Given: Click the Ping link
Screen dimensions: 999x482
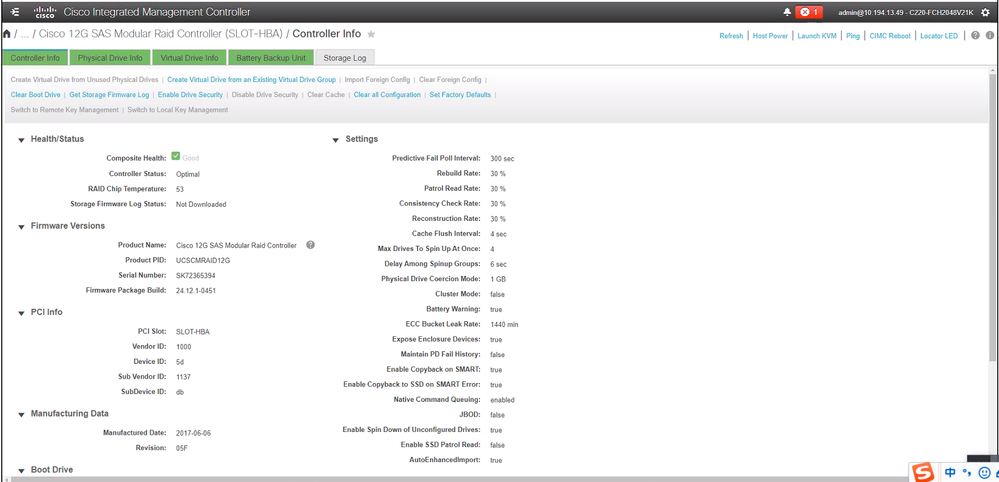Looking at the screenshot, I should click(852, 36).
